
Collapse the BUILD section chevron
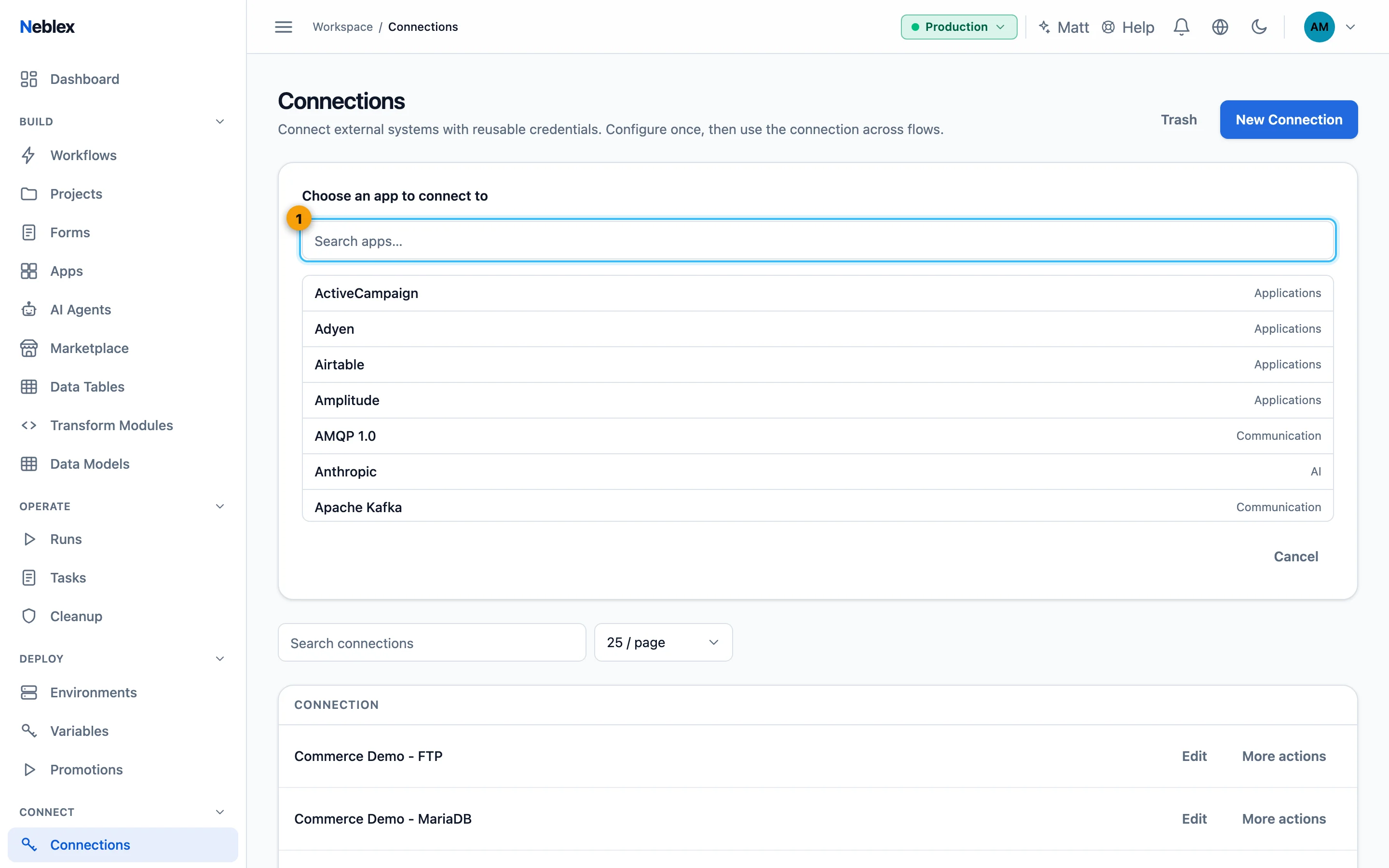click(x=219, y=121)
